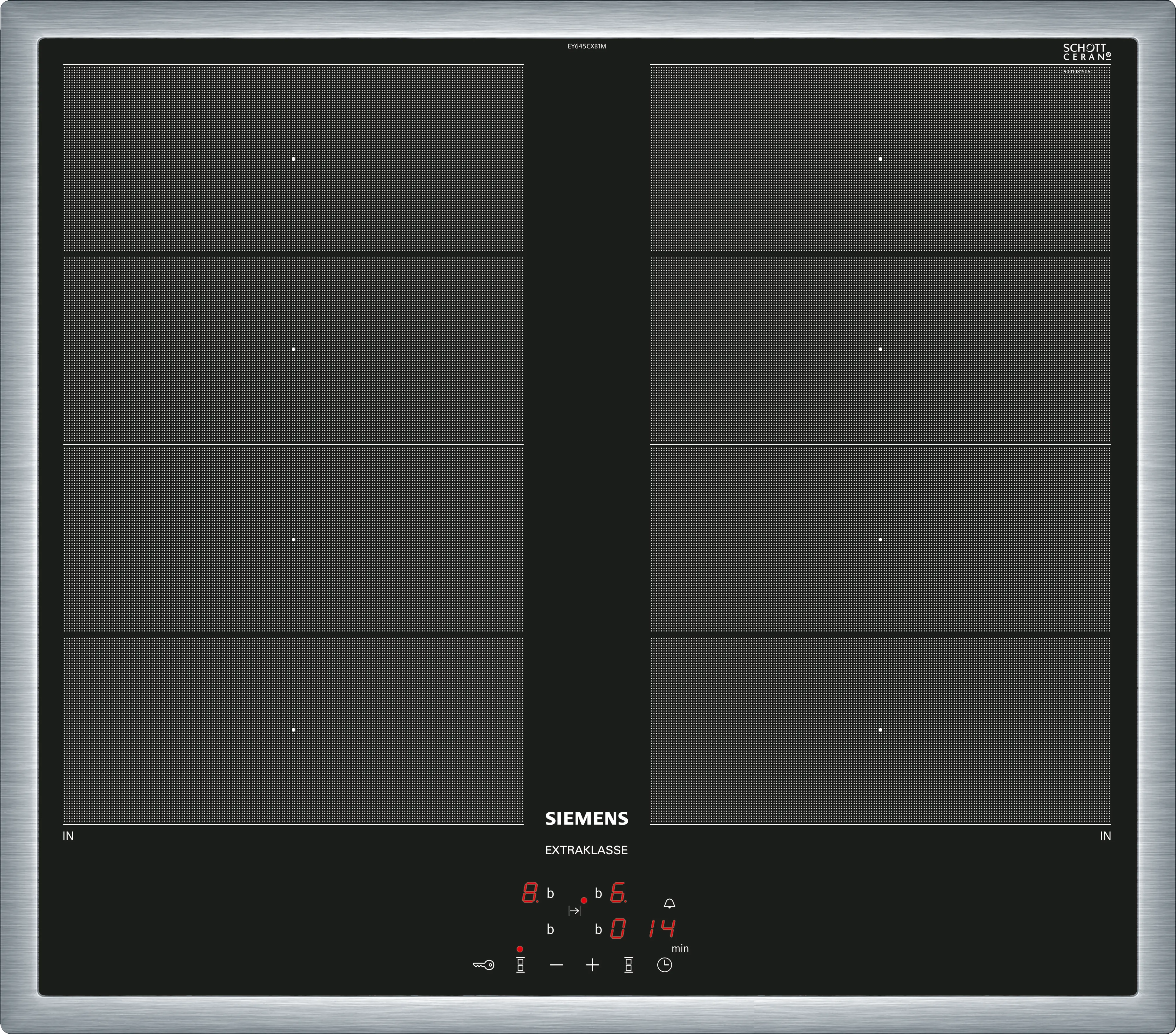Tap the arrow-between-bars switch-off timer symbol
This screenshot has width=1176, height=1034.
(574, 911)
